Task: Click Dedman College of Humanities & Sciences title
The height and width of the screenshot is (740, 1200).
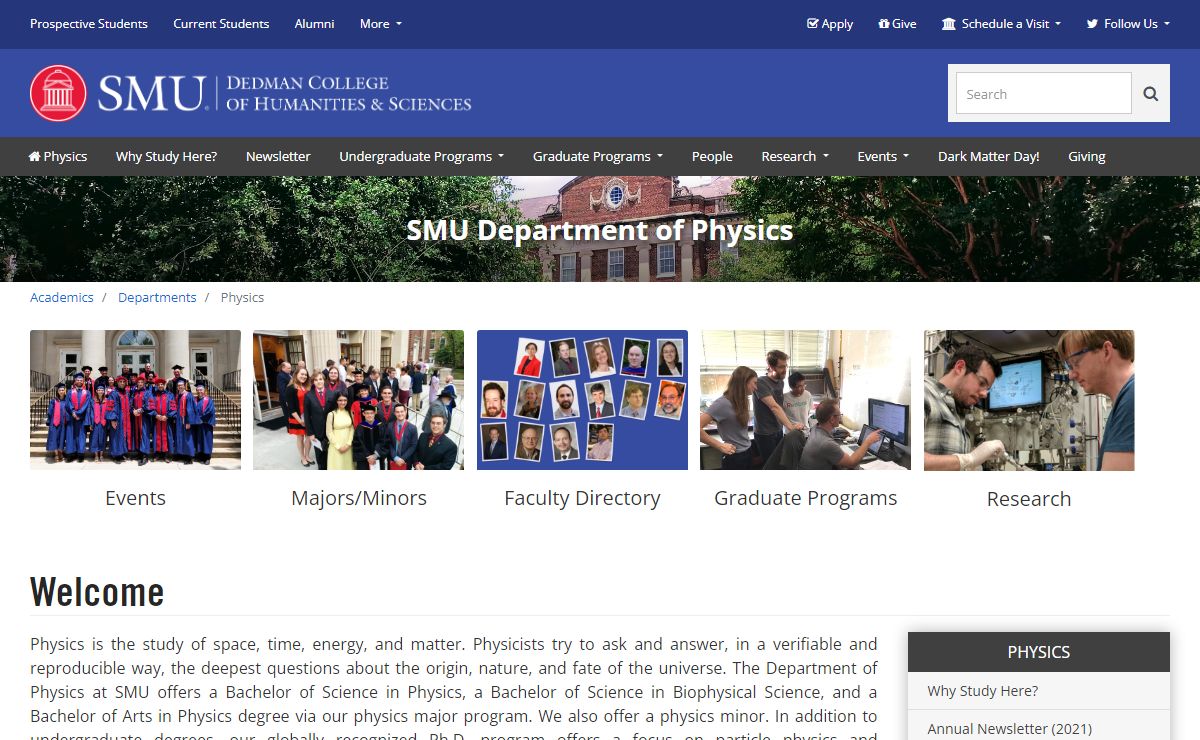Action: (x=349, y=93)
